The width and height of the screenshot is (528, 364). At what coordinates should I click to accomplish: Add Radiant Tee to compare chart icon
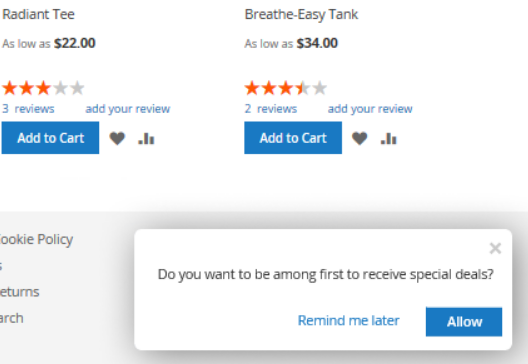pyautogui.click(x=146, y=138)
